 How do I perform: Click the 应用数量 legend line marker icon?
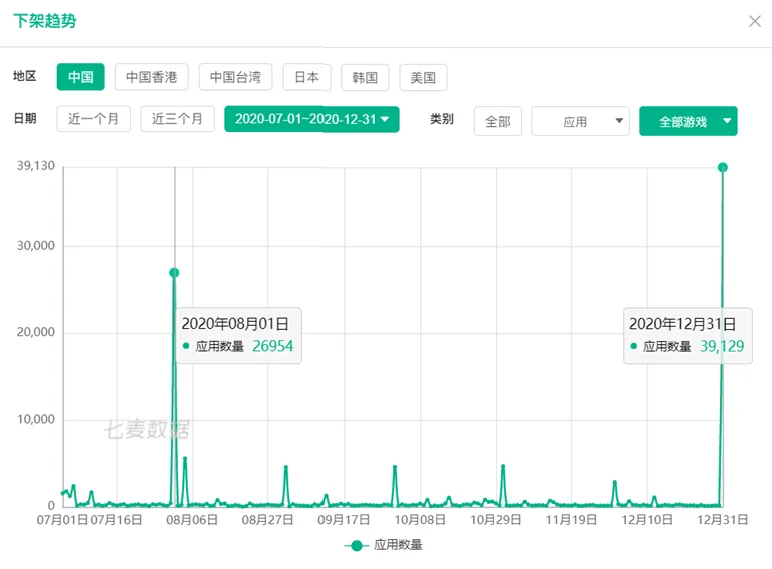[355, 545]
